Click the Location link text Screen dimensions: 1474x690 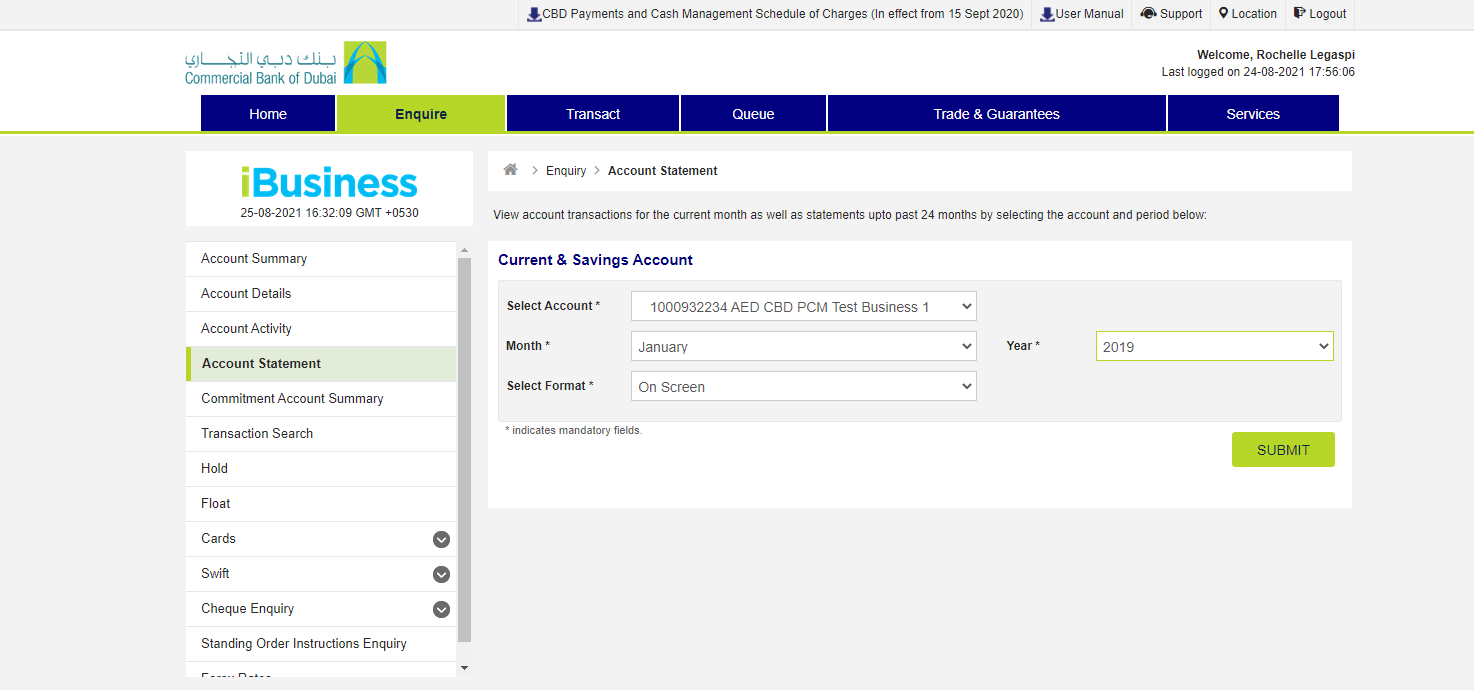pos(1254,14)
